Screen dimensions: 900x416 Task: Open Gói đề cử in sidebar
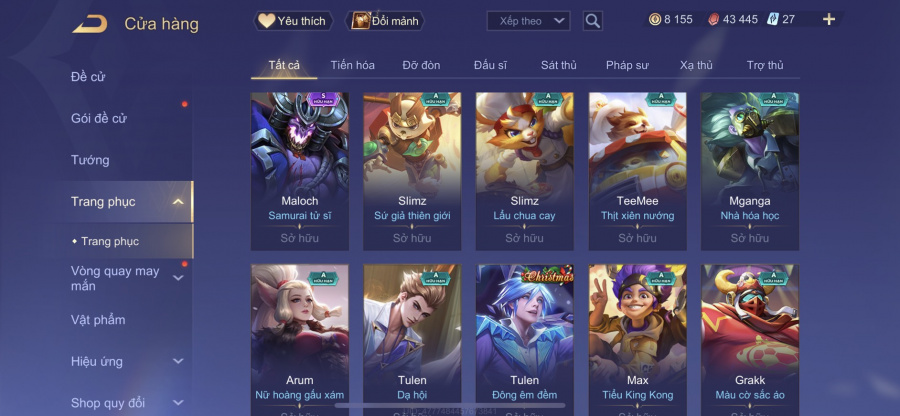(99, 119)
